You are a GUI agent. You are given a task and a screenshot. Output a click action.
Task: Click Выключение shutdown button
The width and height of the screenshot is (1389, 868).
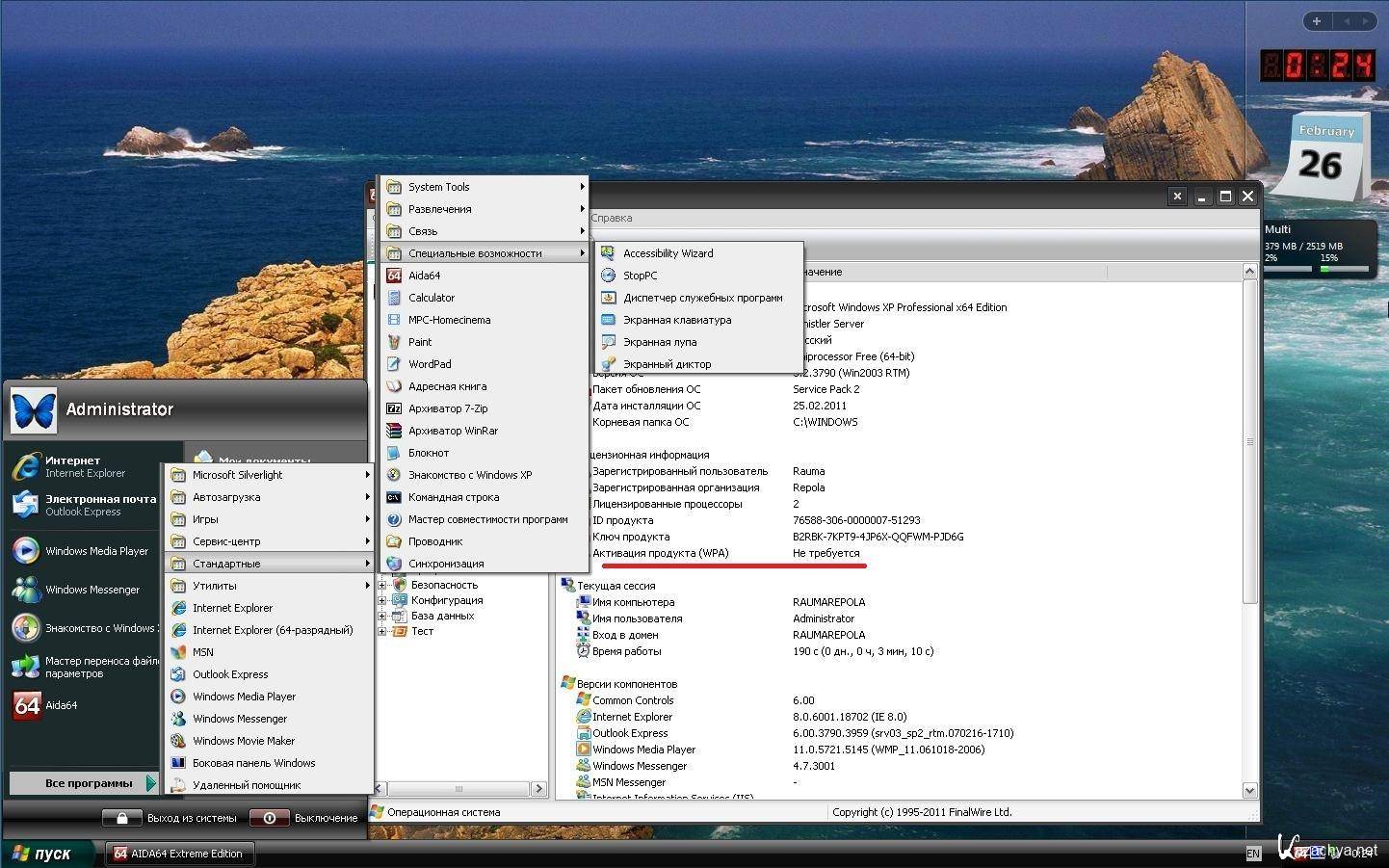pyautogui.click(x=303, y=818)
